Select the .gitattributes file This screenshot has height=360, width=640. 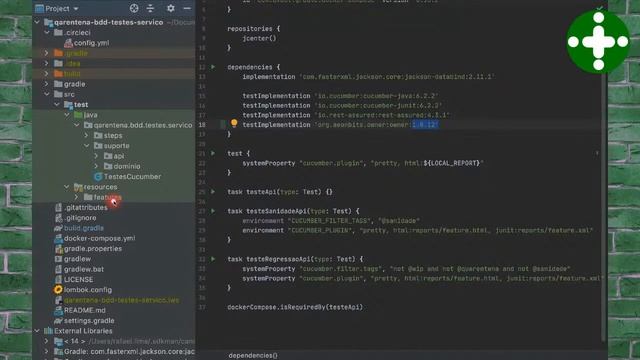coord(86,207)
